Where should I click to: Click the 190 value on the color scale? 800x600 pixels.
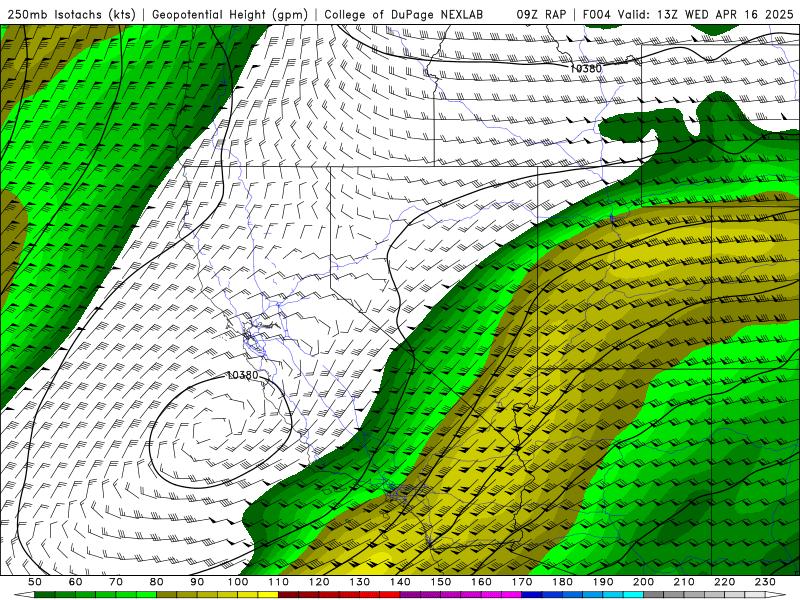pyautogui.click(x=603, y=582)
